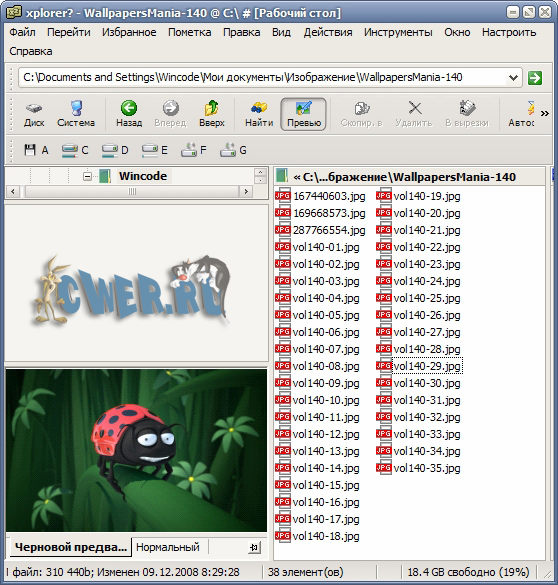The height and width of the screenshot is (585, 558).
Task: Click the Вперед toolbar icon
Action: [170, 115]
